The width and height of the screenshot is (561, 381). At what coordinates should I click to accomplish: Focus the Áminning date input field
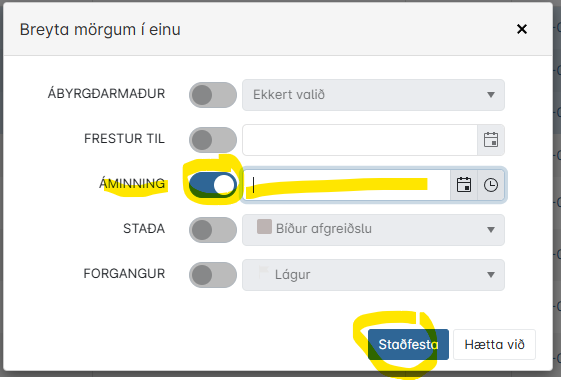click(x=346, y=185)
